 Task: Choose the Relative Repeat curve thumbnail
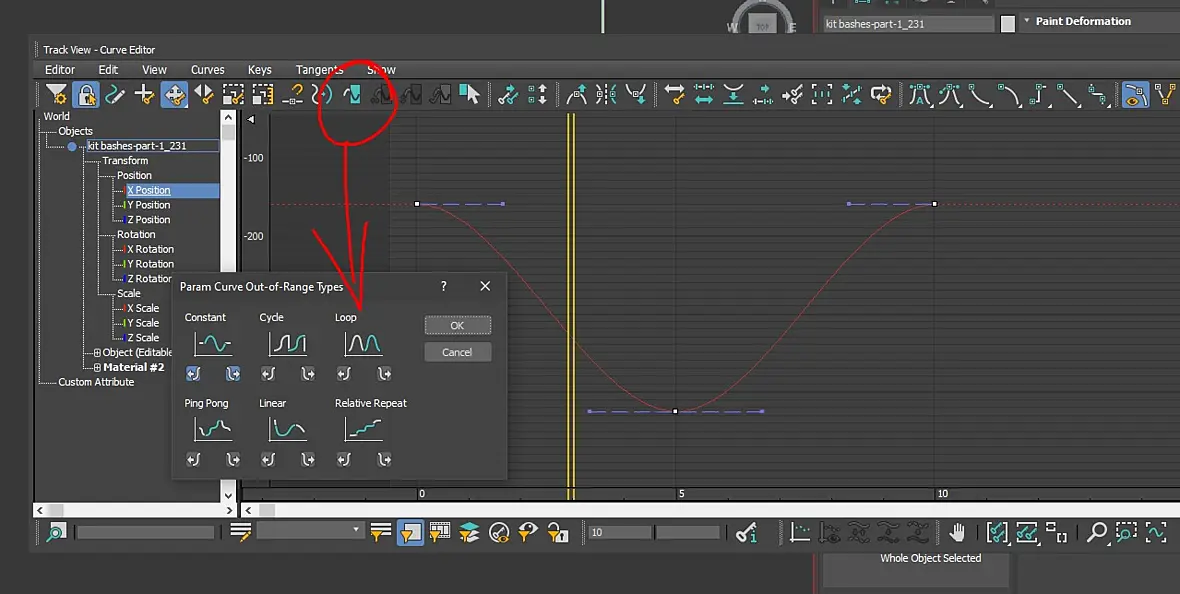click(x=363, y=429)
